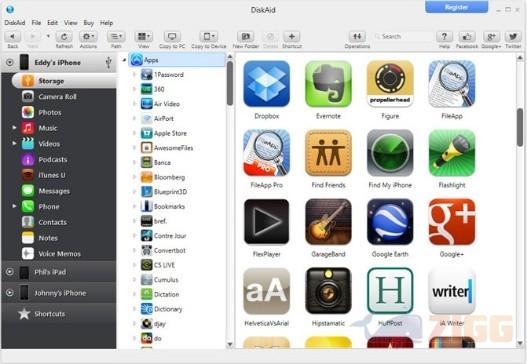
Task: Expand the 1Password folder in the tree
Action: (134, 74)
